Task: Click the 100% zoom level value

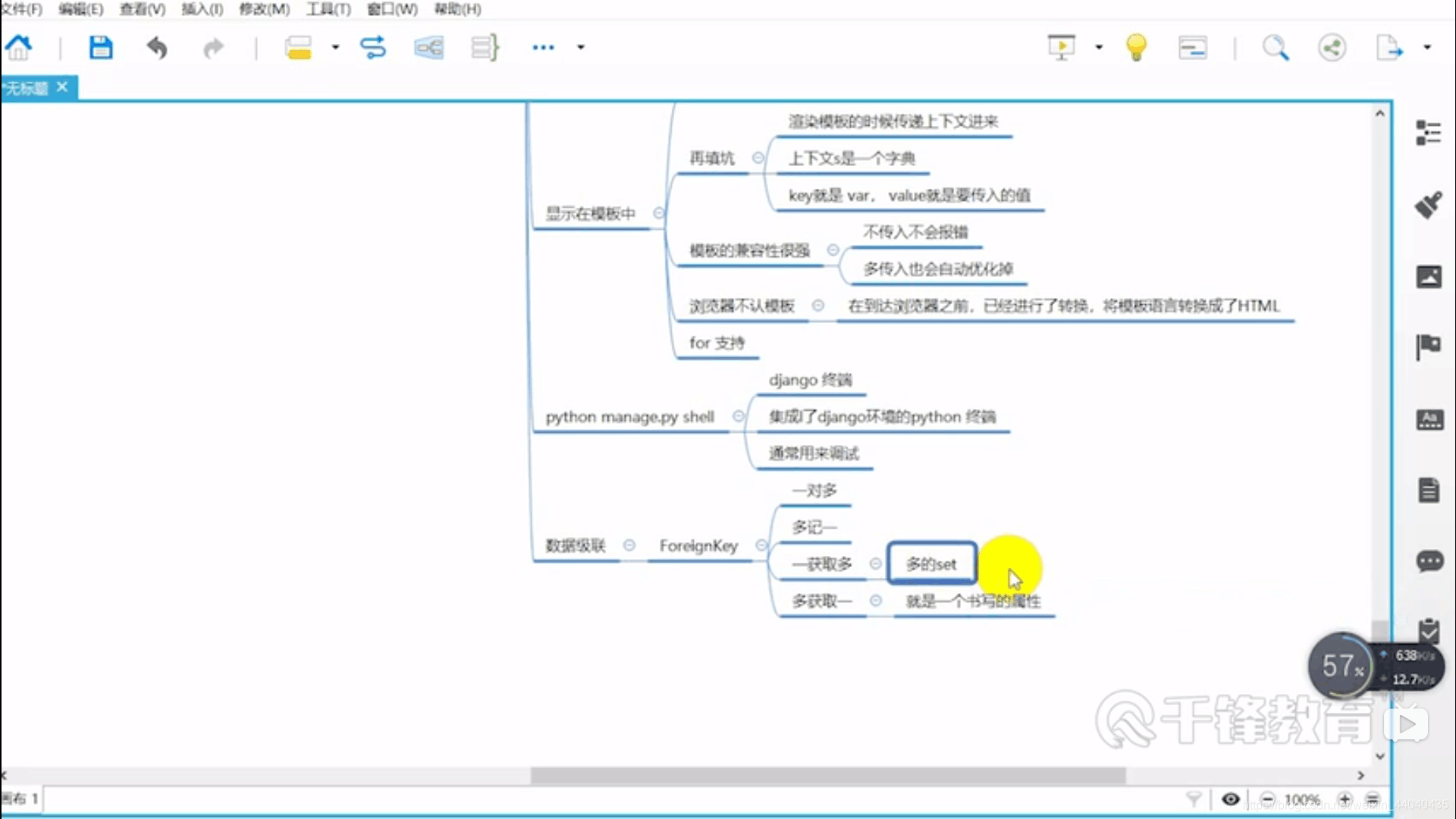Action: coord(1303,799)
